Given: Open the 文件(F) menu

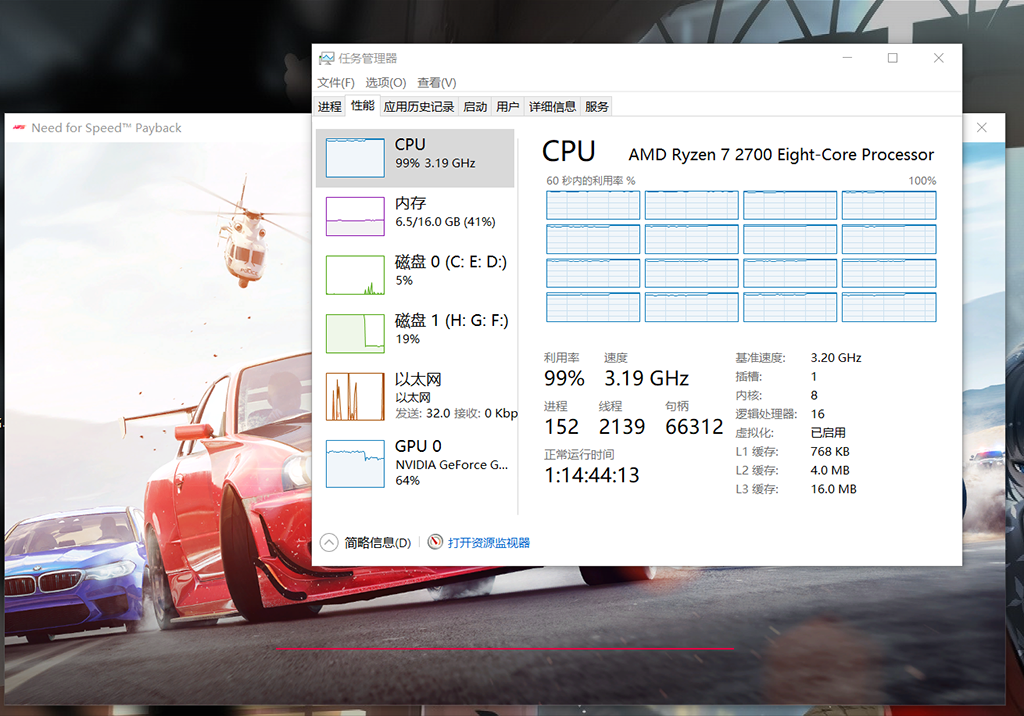Looking at the screenshot, I should click(336, 83).
